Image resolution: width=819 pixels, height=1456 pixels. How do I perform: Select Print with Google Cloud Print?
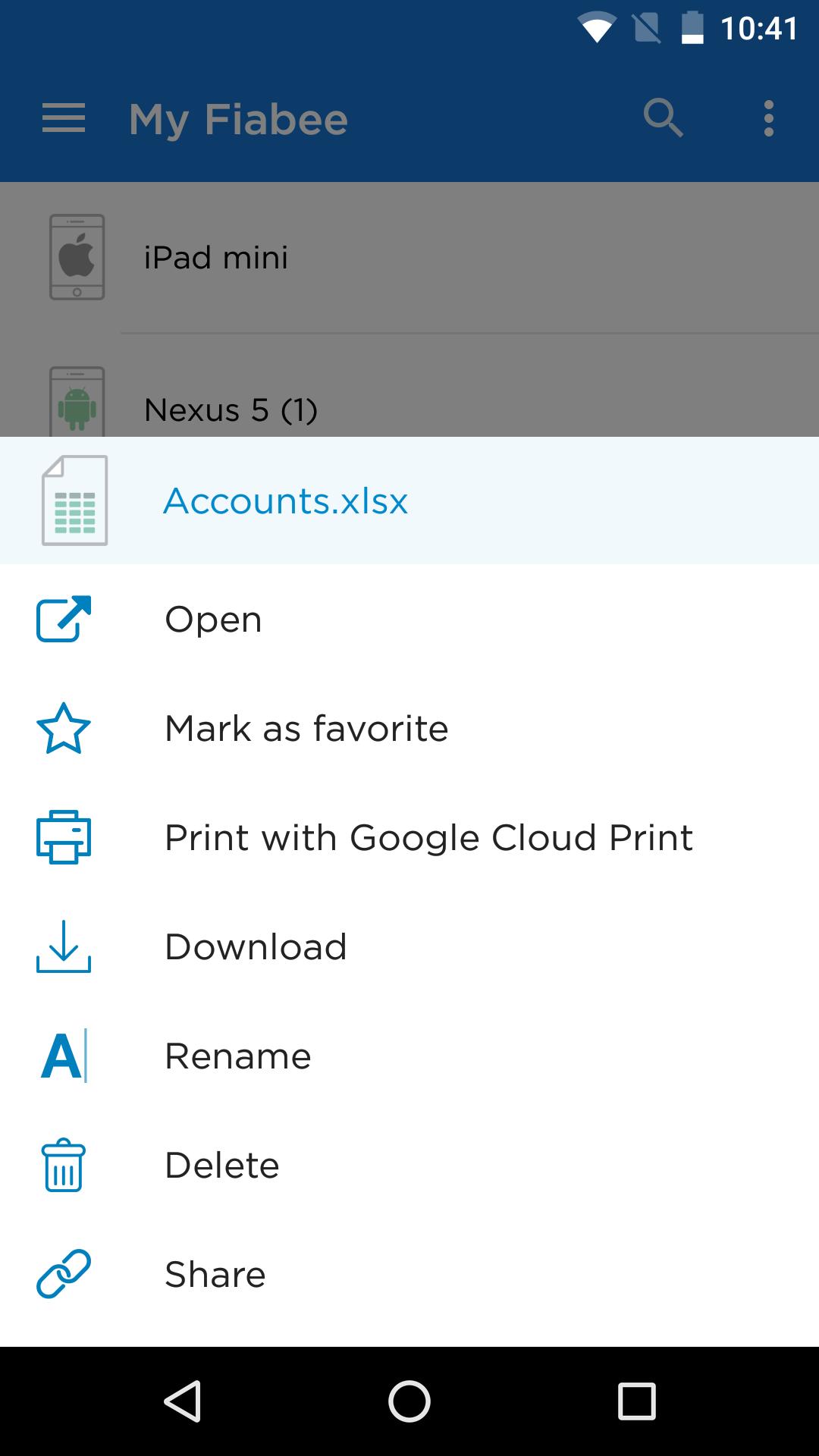click(x=428, y=838)
